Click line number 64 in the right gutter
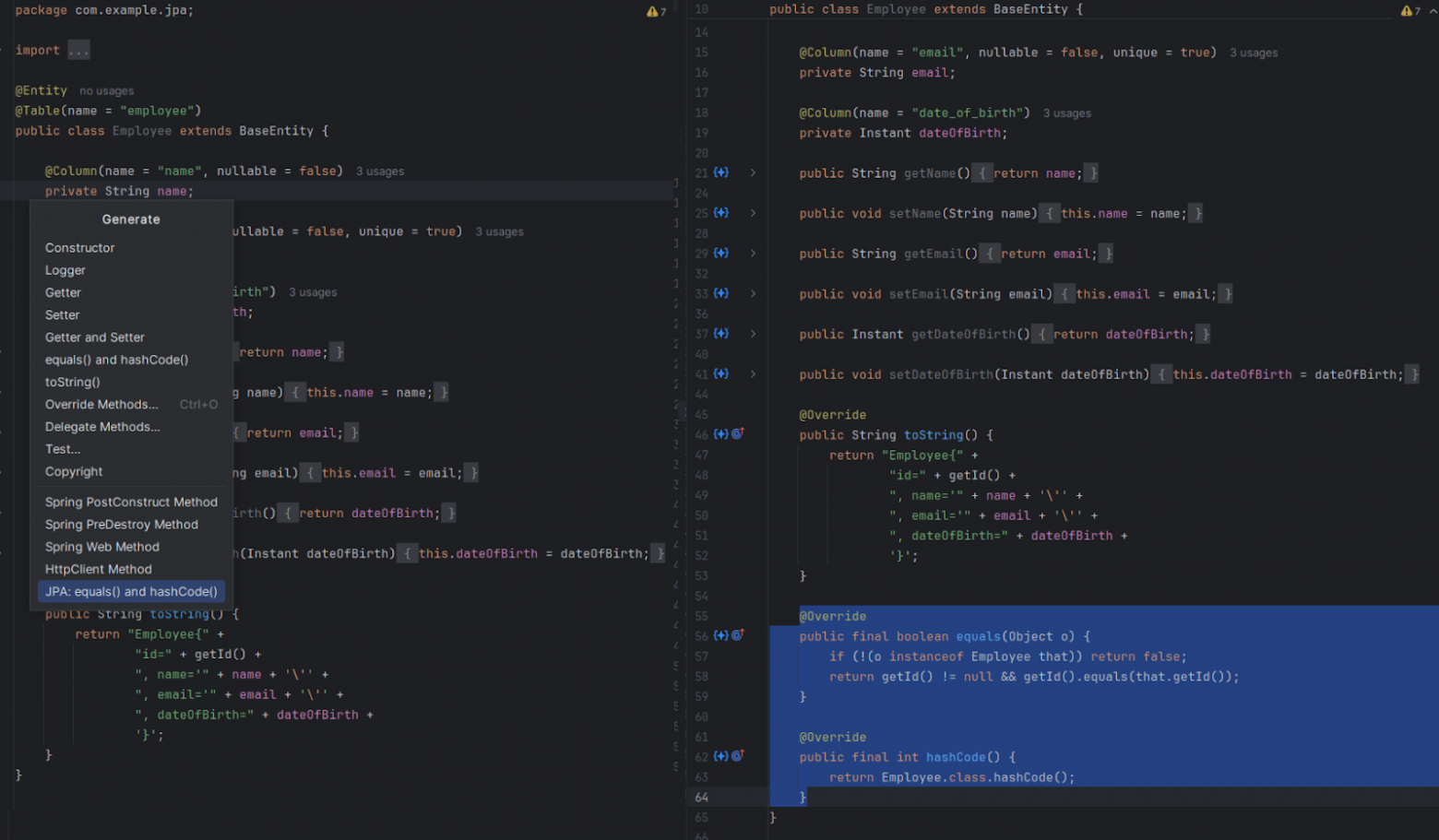 point(702,798)
